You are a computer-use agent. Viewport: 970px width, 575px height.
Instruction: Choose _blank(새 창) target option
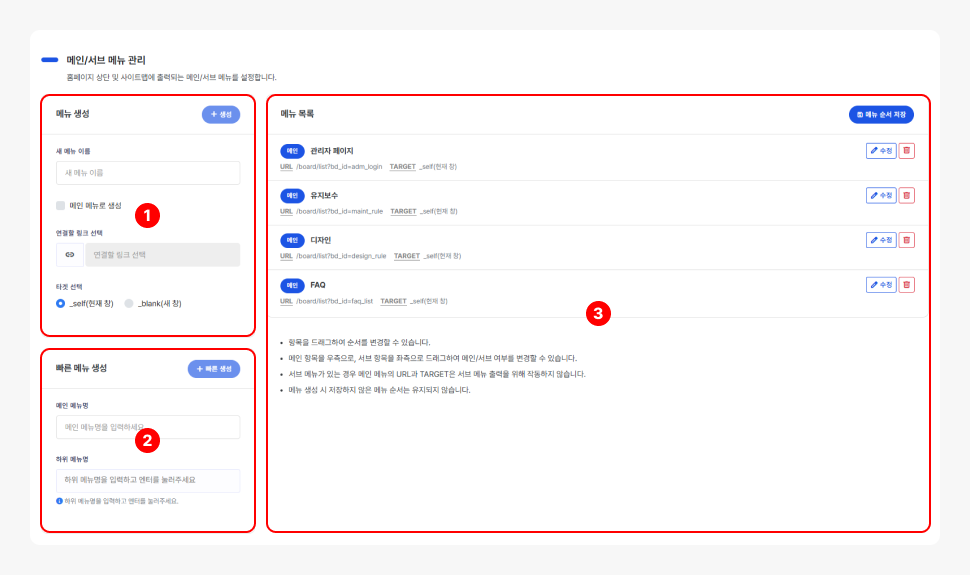(x=129, y=303)
